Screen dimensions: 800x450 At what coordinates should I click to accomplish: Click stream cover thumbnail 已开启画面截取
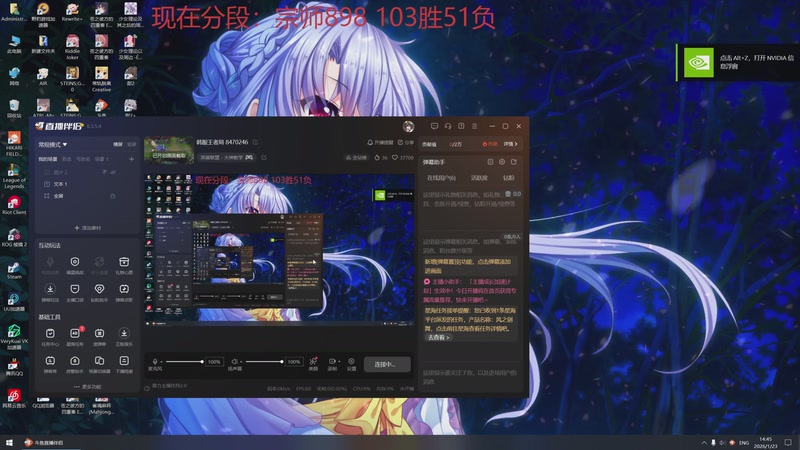(x=169, y=150)
